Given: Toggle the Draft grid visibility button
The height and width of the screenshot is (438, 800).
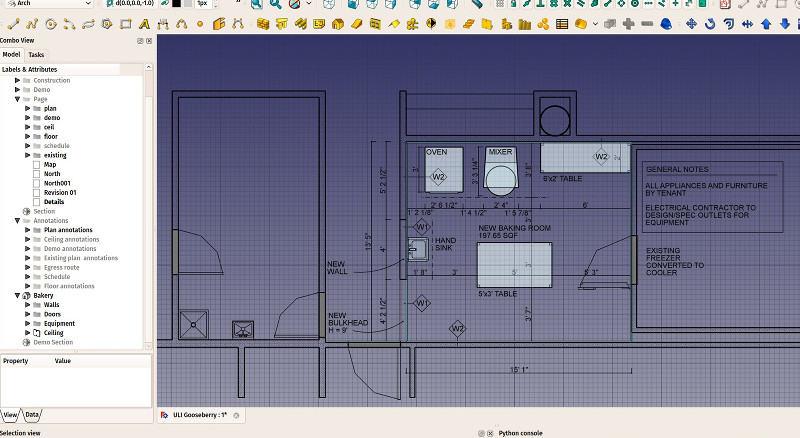Looking at the screenshot, I should [499, 4].
